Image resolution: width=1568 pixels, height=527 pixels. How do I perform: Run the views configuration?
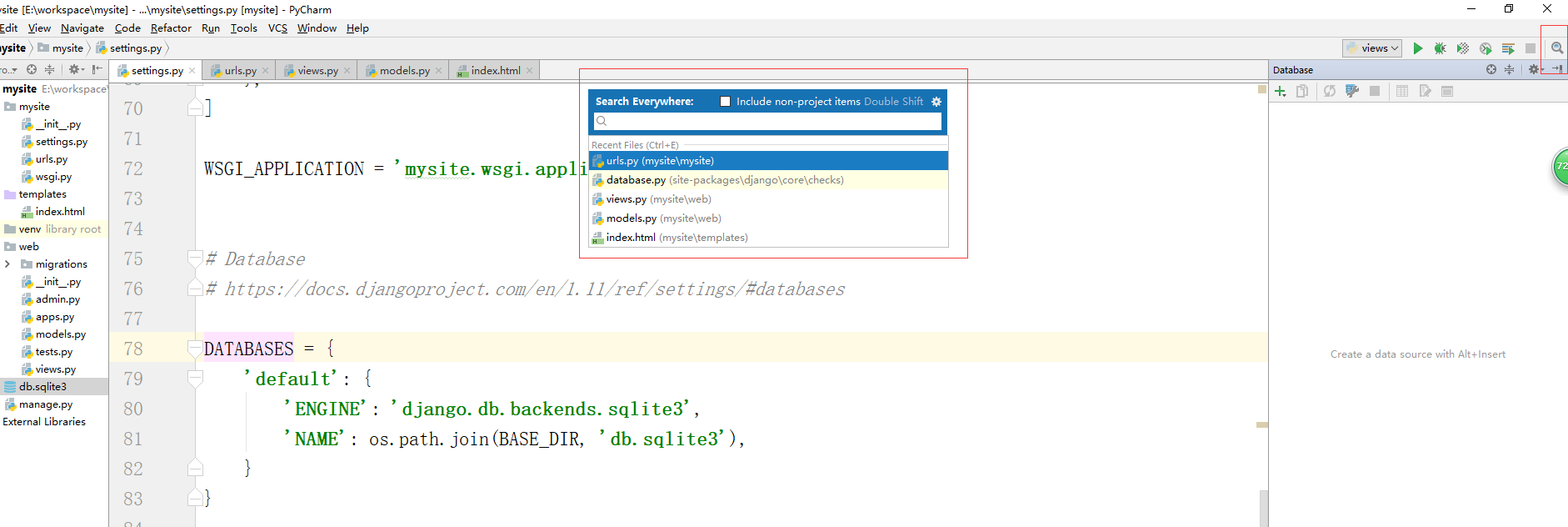click(x=1418, y=48)
